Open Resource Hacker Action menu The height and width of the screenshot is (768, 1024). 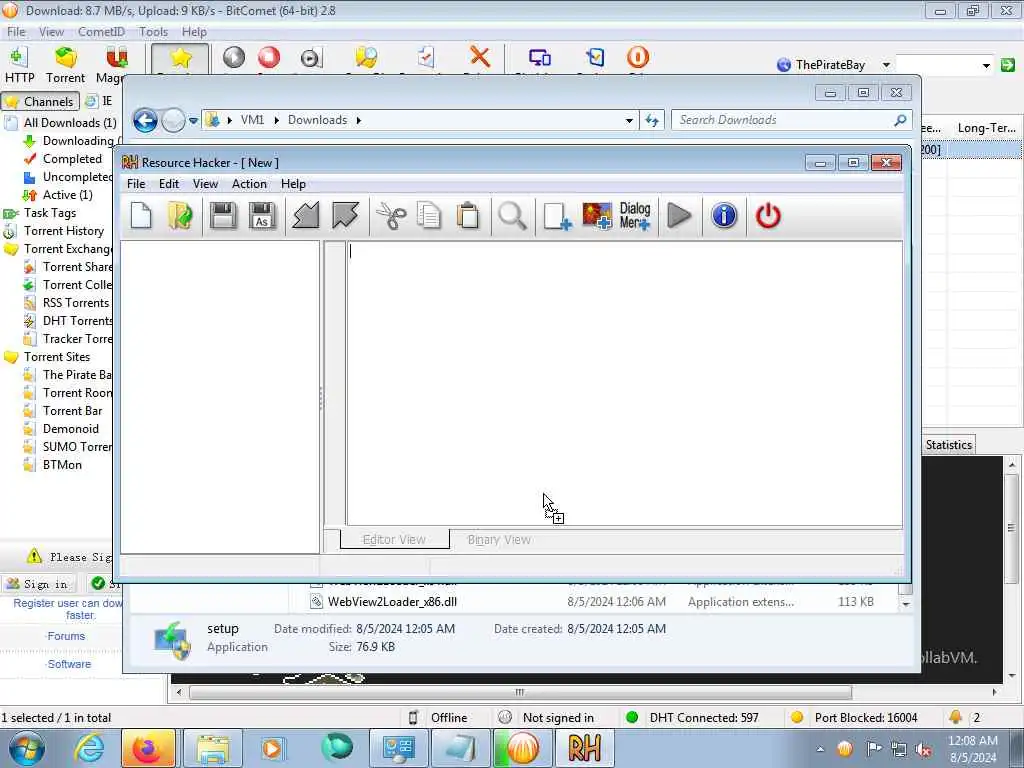click(x=249, y=184)
